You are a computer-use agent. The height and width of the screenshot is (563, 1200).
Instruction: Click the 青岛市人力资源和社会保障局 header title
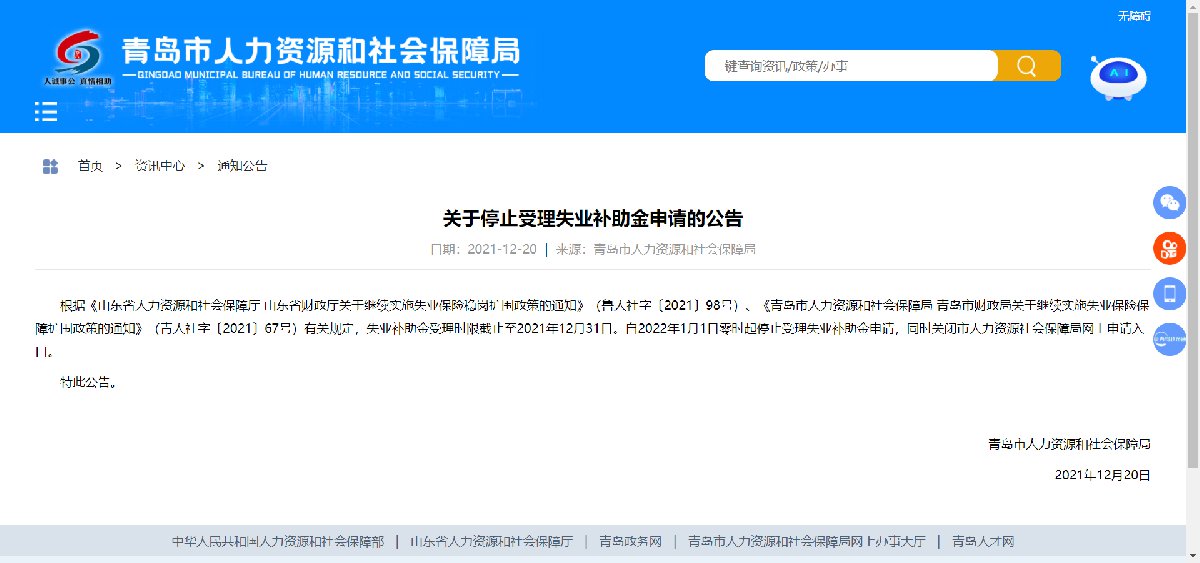pyautogui.click(x=320, y=51)
